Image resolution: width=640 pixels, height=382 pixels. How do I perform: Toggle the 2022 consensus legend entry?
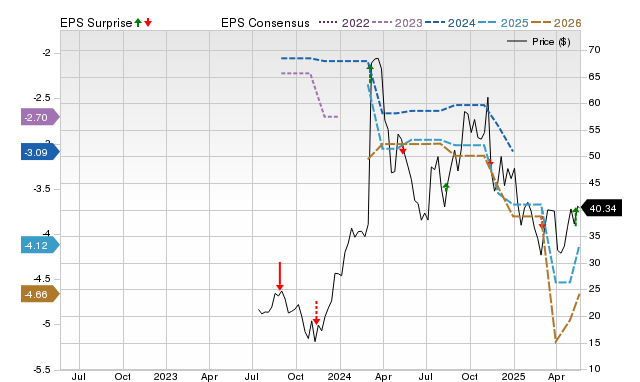pyautogui.click(x=344, y=23)
